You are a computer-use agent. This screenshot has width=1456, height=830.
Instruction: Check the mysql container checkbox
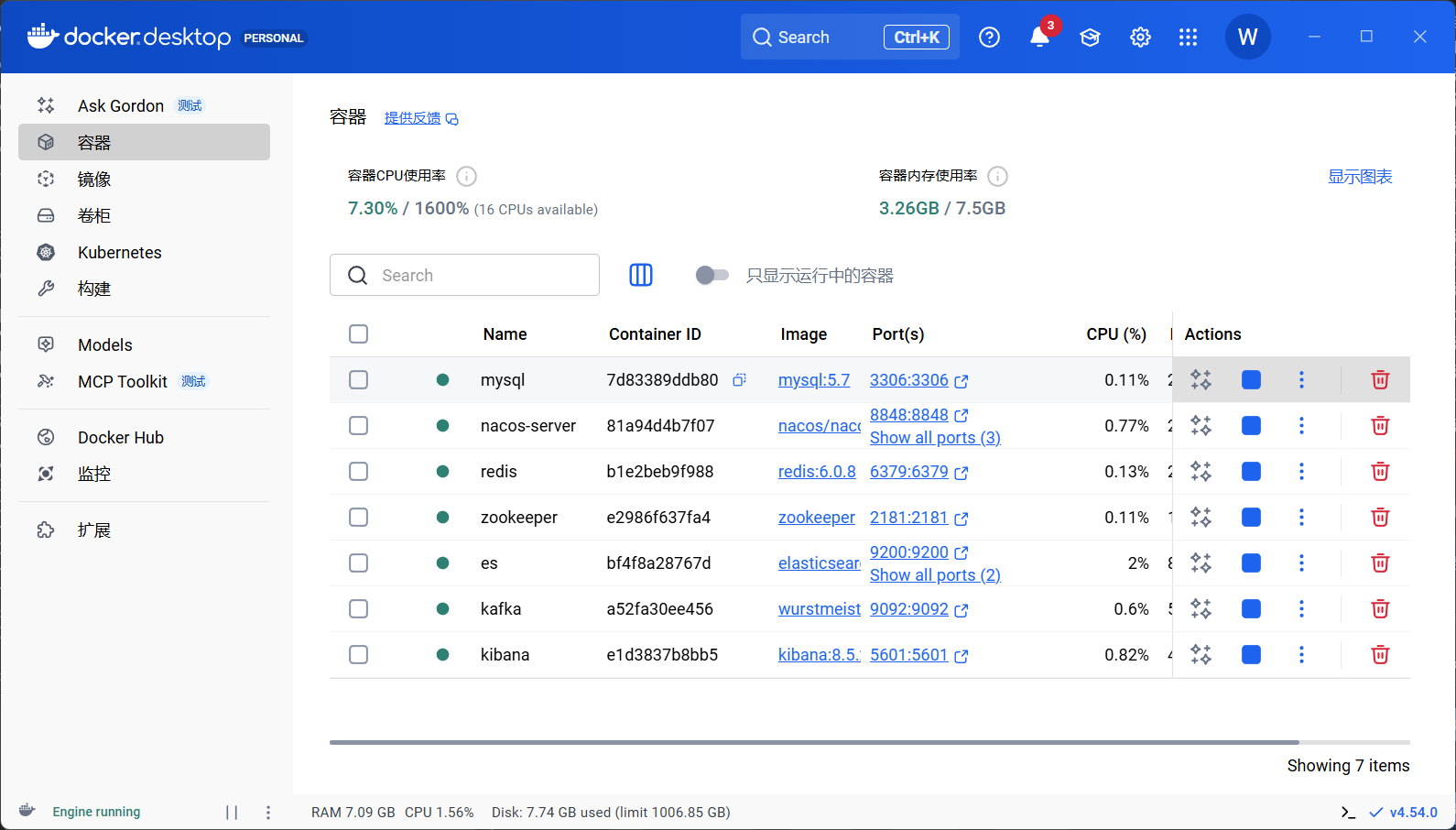[x=359, y=380]
